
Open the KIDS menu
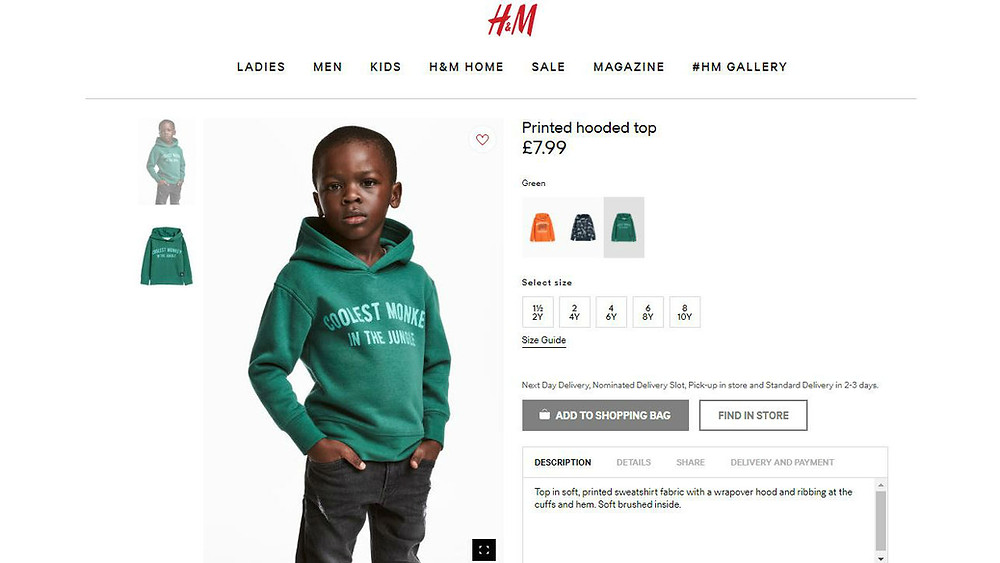pyautogui.click(x=385, y=67)
